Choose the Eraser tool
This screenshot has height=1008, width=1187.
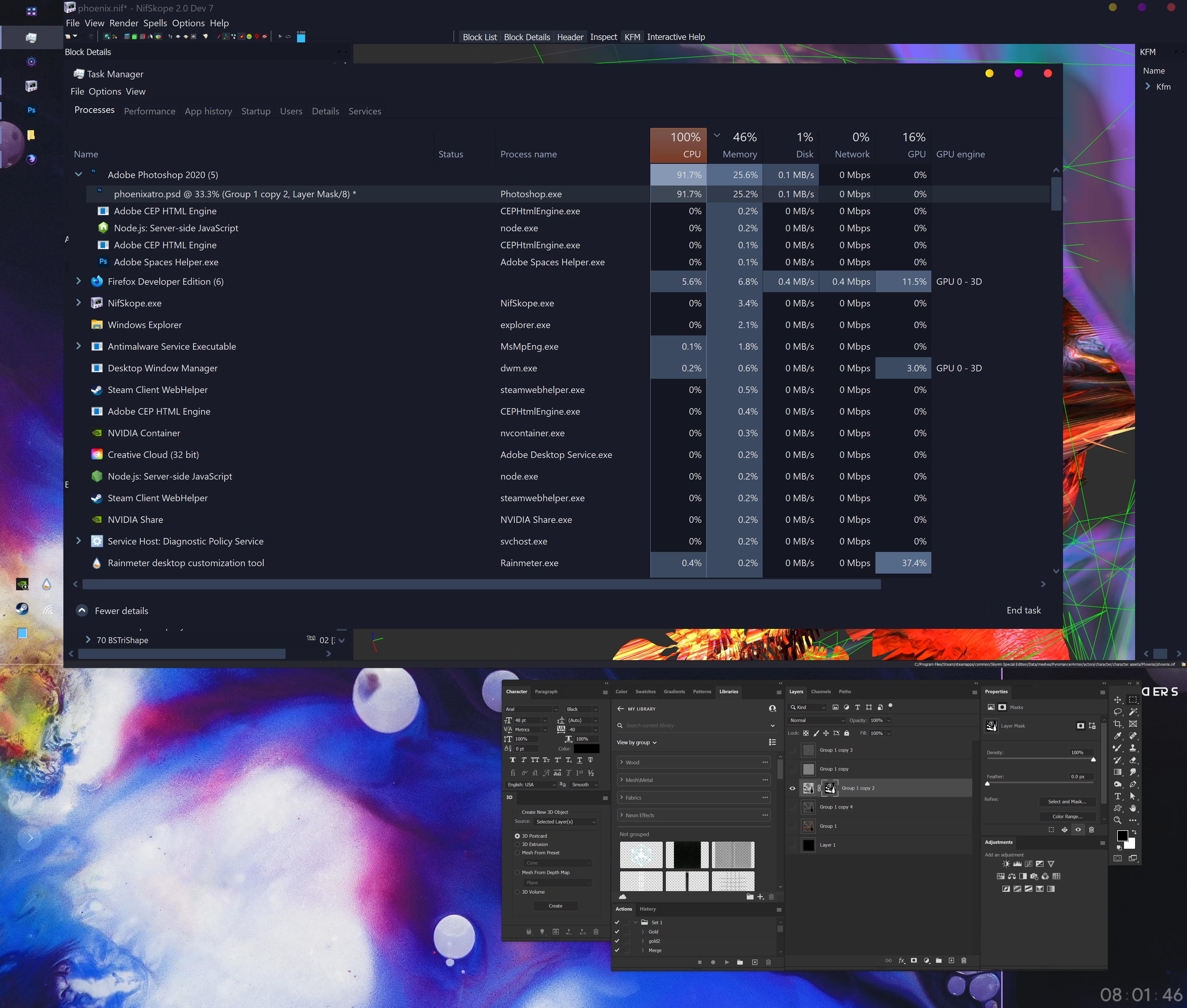[1133, 760]
